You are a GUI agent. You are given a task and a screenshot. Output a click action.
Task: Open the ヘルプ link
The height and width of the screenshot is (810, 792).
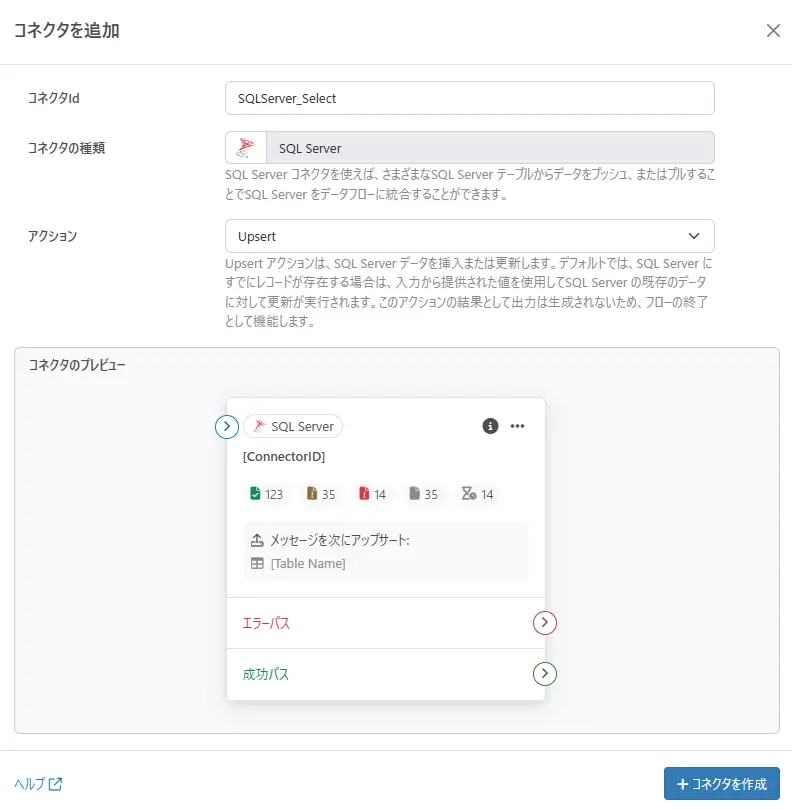(38, 784)
